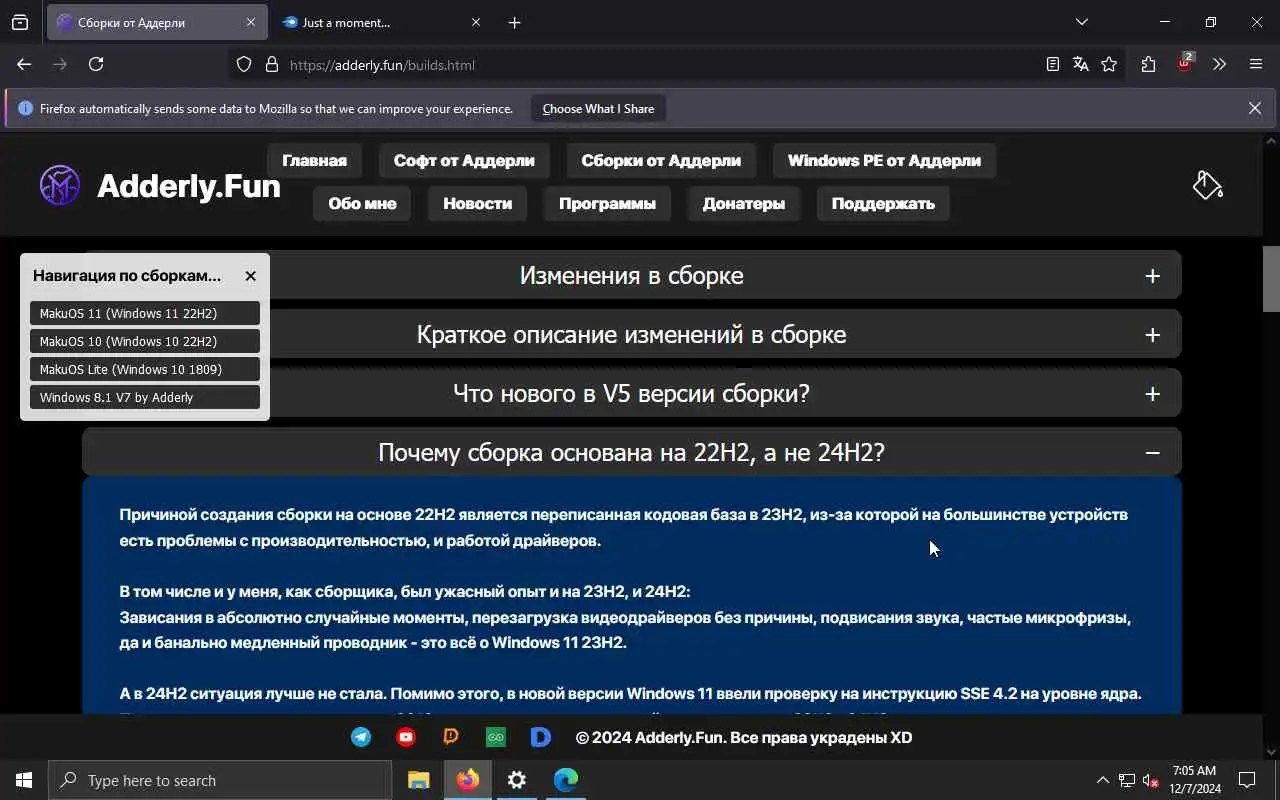Toggle site theme paint bucket icon
Screen dimensions: 1280x800
pos(1207,185)
